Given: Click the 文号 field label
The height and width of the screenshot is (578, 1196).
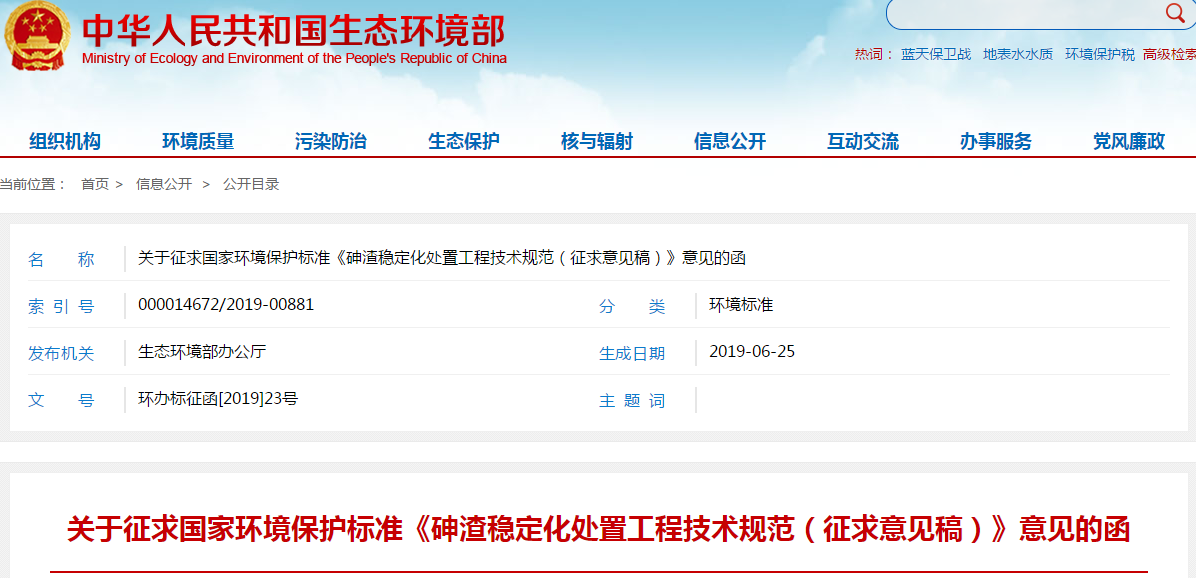Looking at the screenshot, I should pos(61,400).
